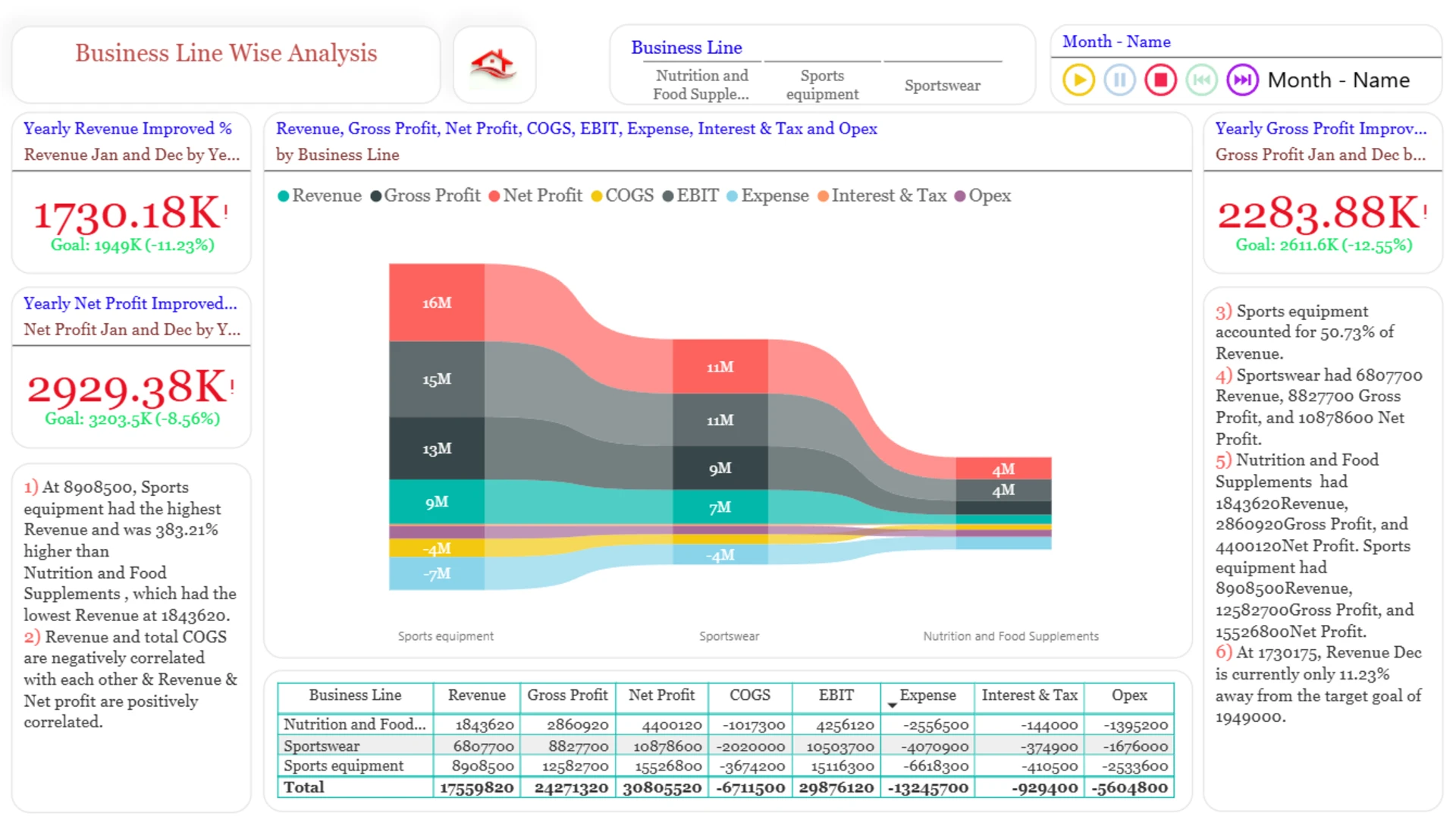Click the red home icon button

coord(494,64)
